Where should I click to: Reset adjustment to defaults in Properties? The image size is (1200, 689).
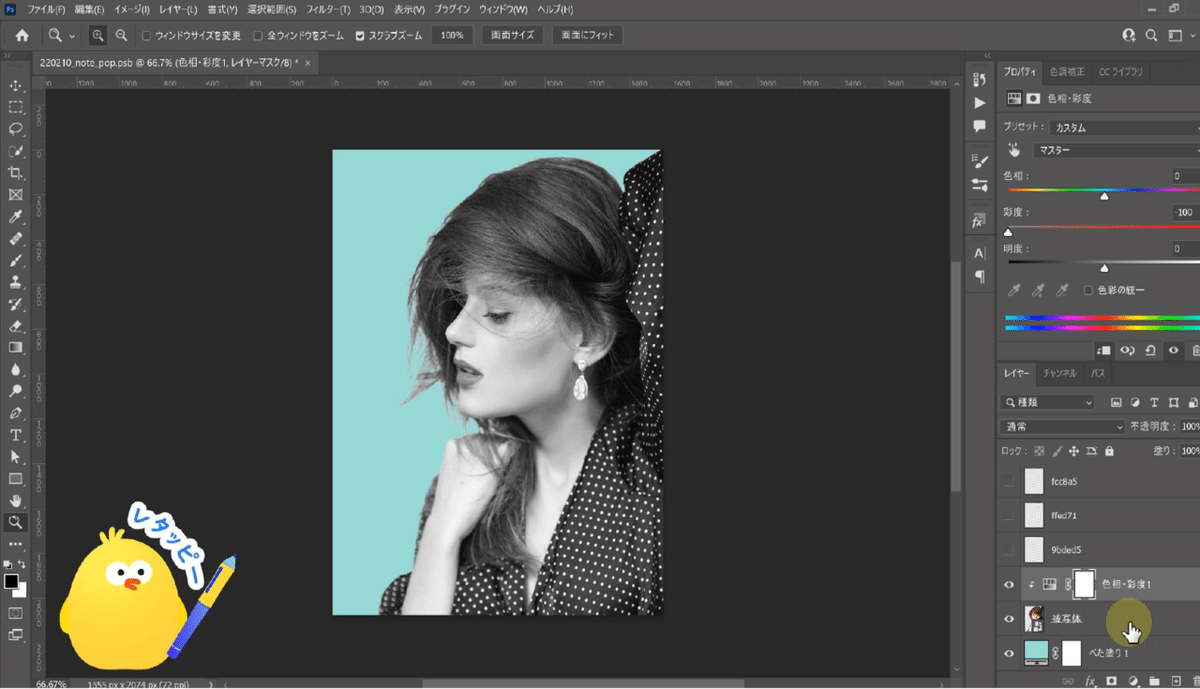point(1150,350)
